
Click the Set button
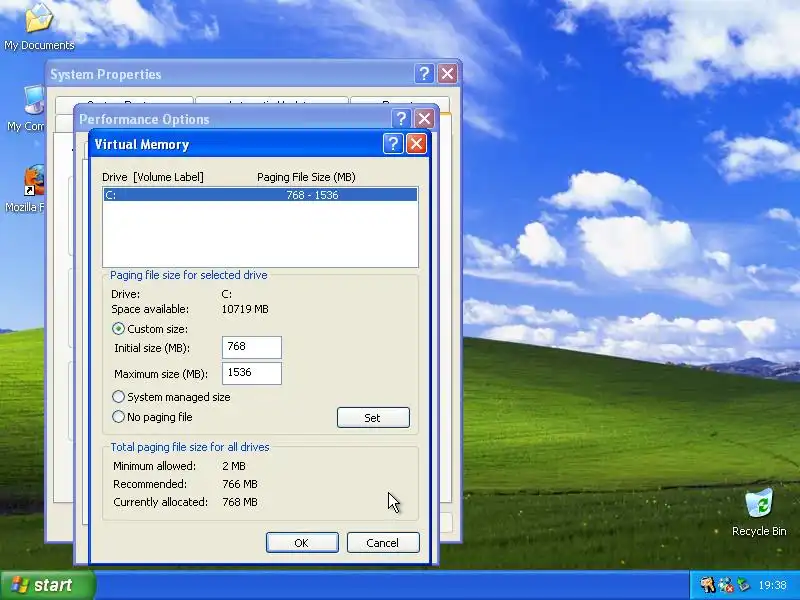pyautogui.click(x=373, y=418)
